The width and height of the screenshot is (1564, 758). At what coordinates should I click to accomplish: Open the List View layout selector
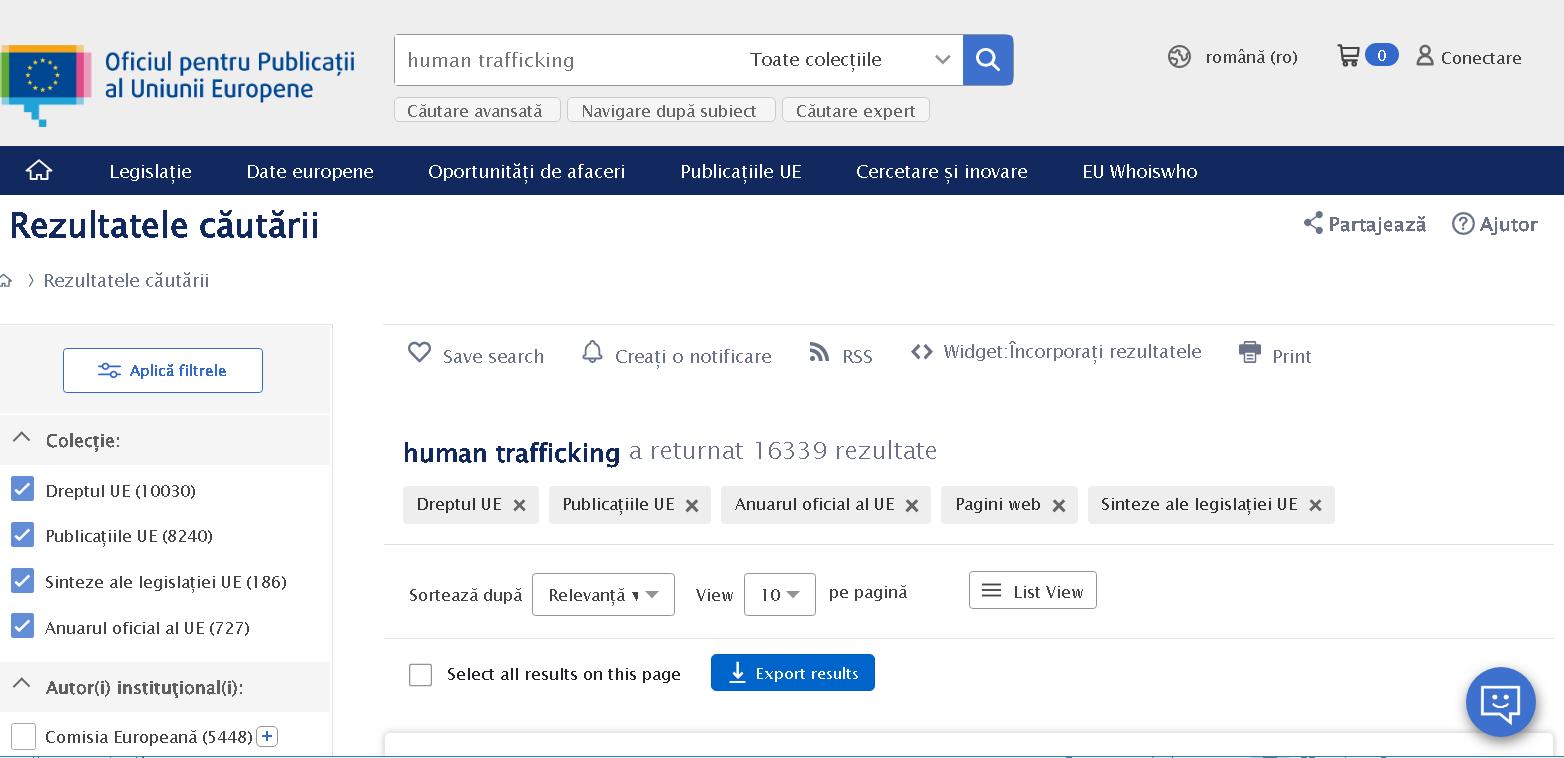click(x=1033, y=591)
